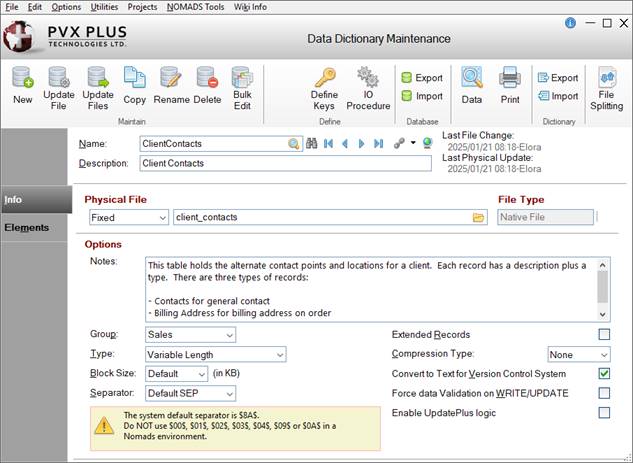Click the Database Export button
Image resolution: width=633 pixels, height=463 pixels.
pyautogui.click(x=421, y=78)
